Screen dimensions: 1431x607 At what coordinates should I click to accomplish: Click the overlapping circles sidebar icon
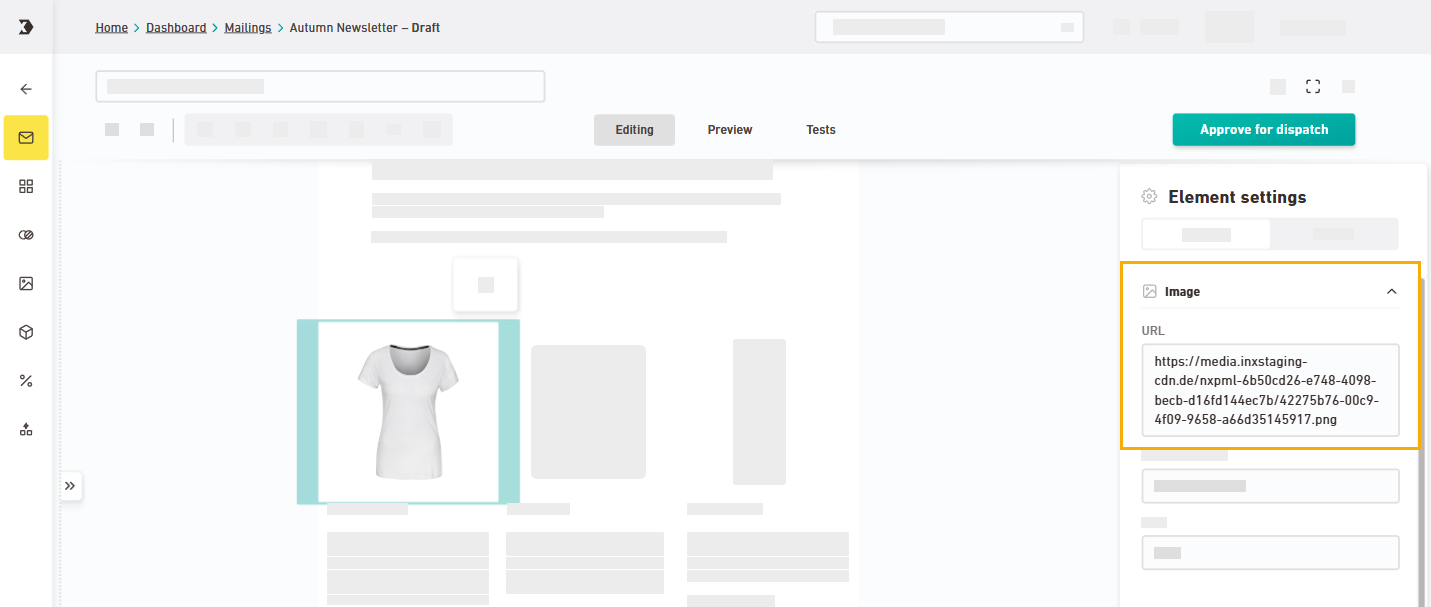pyautogui.click(x=26, y=235)
